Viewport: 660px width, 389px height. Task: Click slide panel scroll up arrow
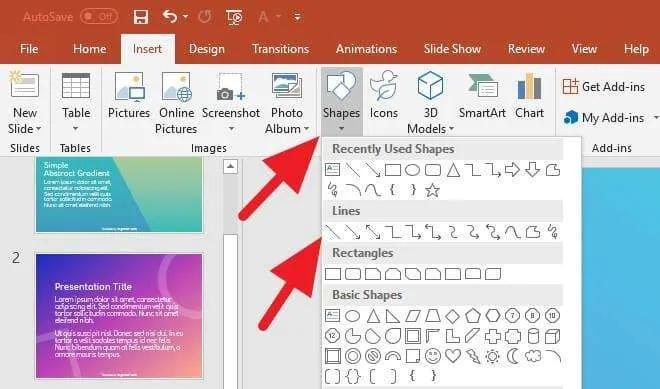(230, 166)
